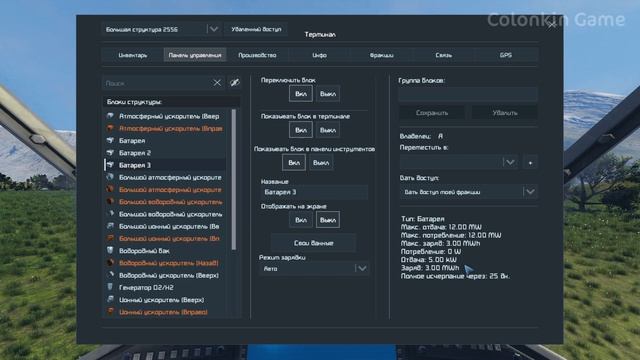Click icon of orange Большой водородный ускоритель row

point(110,202)
